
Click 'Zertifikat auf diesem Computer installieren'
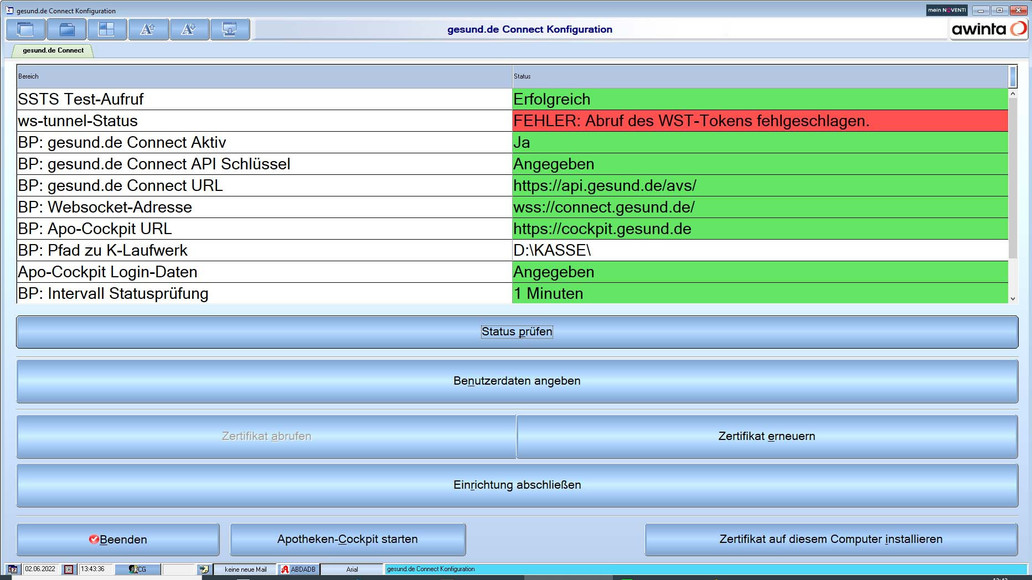(831, 540)
